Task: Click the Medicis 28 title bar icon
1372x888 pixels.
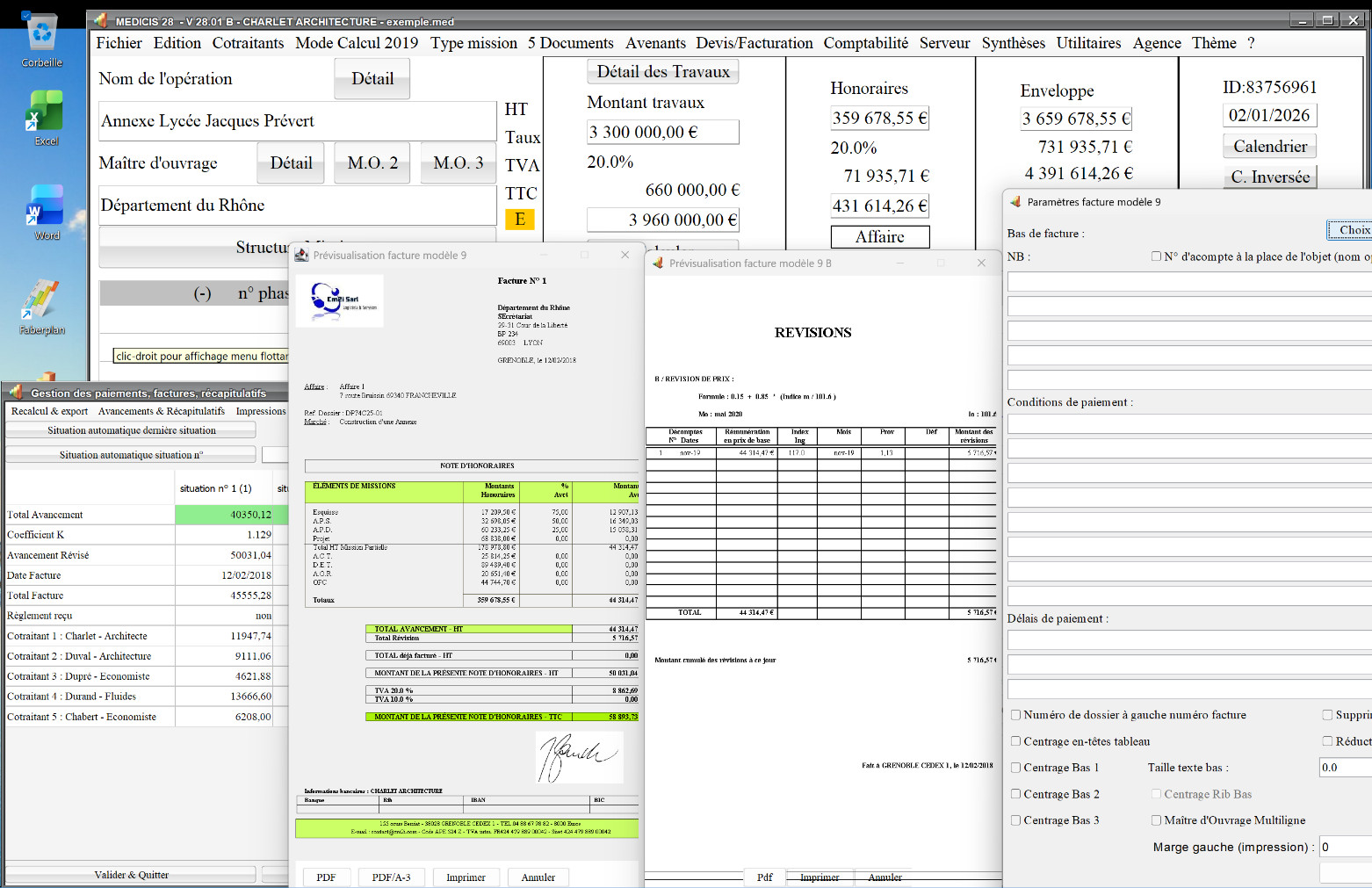Action: (100, 21)
